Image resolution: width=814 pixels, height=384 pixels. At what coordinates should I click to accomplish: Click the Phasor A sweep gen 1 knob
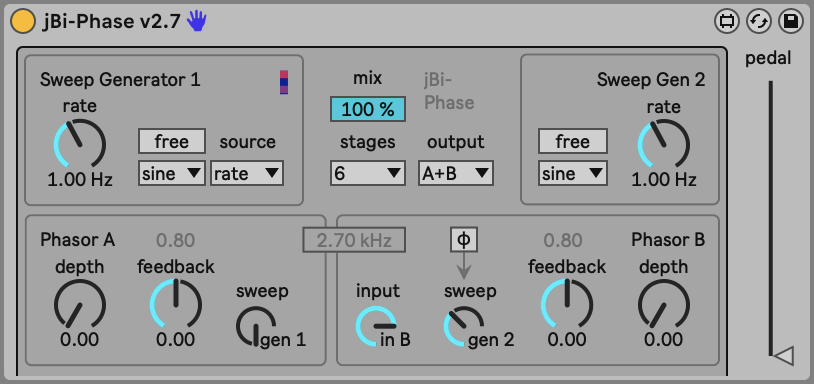tap(256, 326)
